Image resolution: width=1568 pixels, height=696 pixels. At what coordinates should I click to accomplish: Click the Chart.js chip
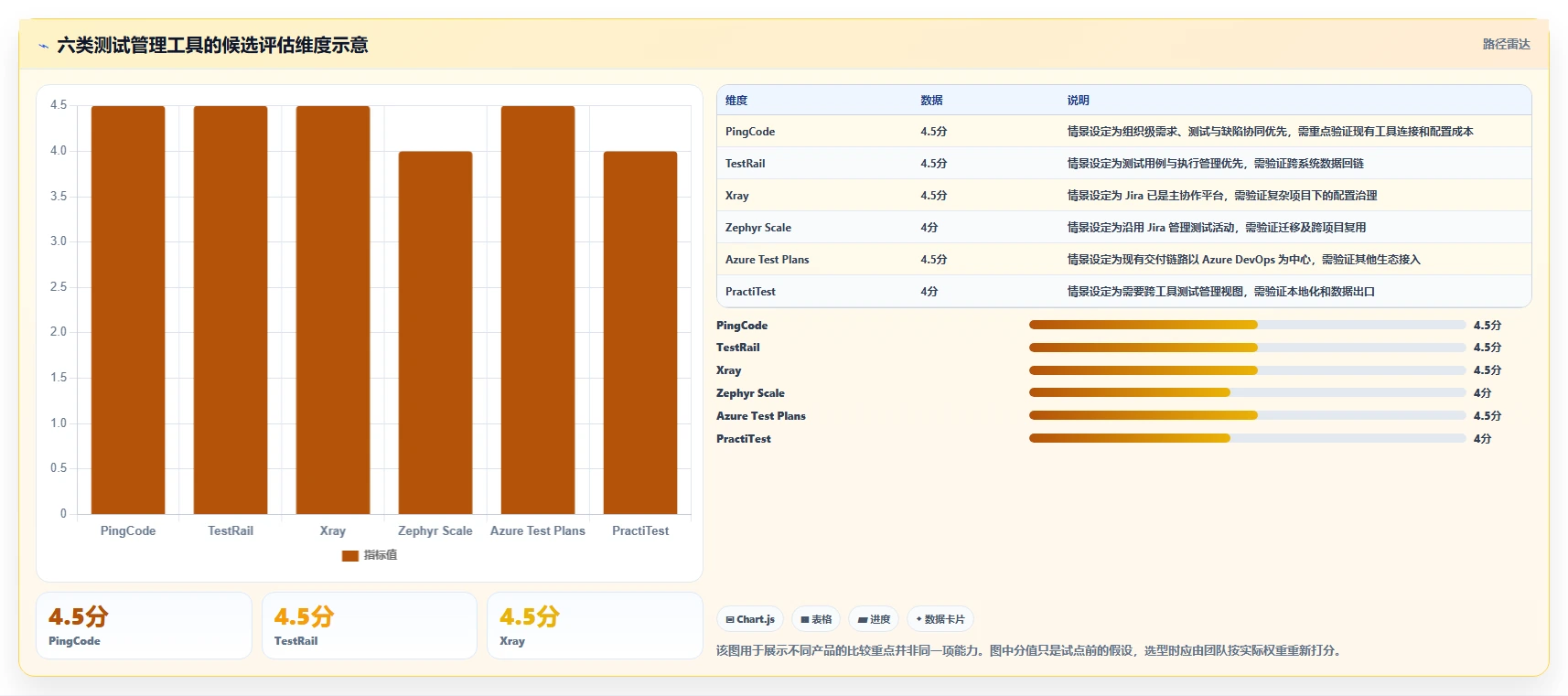click(x=750, y=619)
